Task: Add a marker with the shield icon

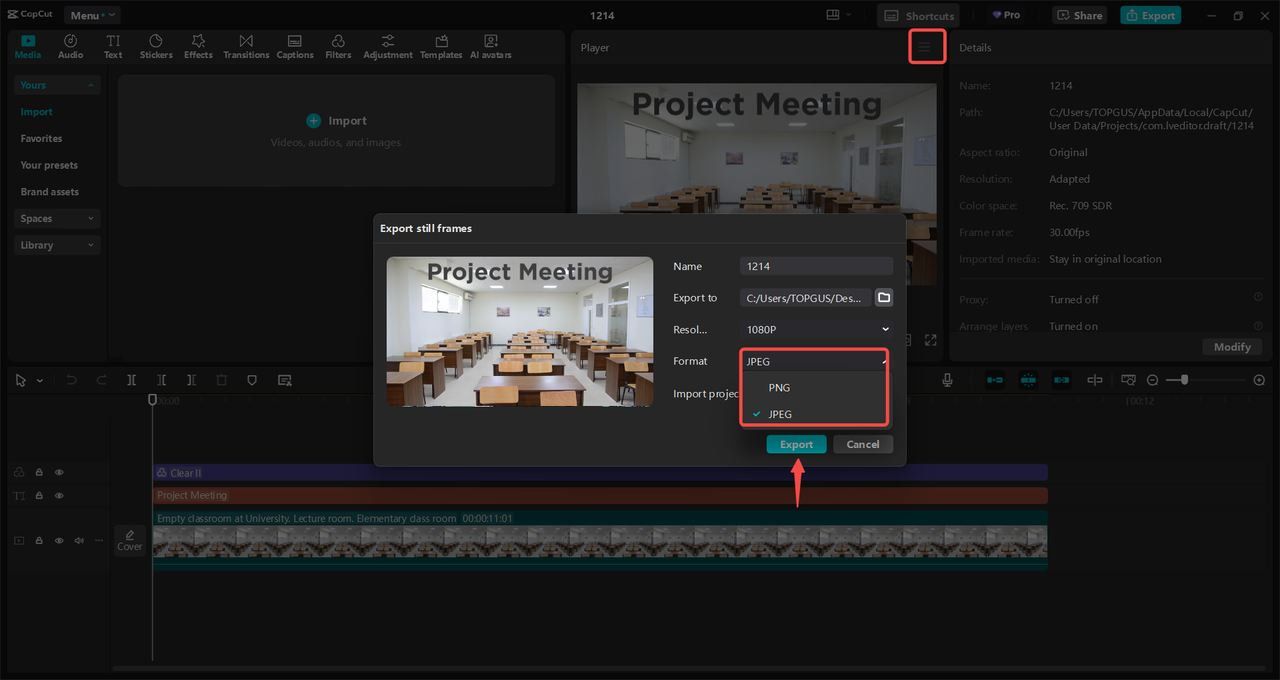Action: 252,380
